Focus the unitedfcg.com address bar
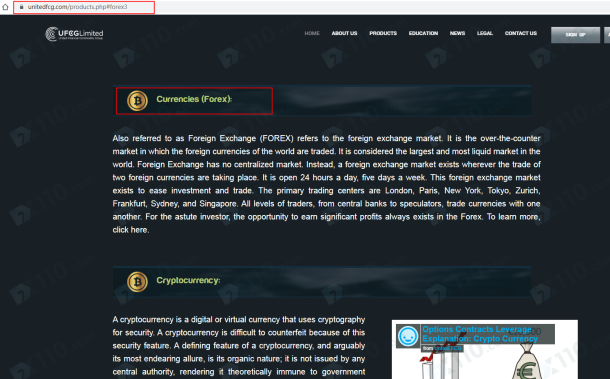The image size is (610, 379). click(x=84, y=7)
